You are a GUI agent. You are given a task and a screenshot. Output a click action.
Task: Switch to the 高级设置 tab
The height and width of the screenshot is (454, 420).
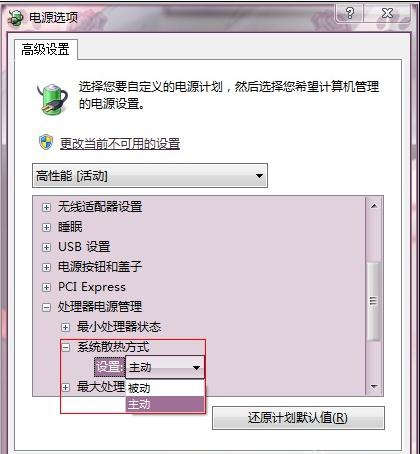46,49
